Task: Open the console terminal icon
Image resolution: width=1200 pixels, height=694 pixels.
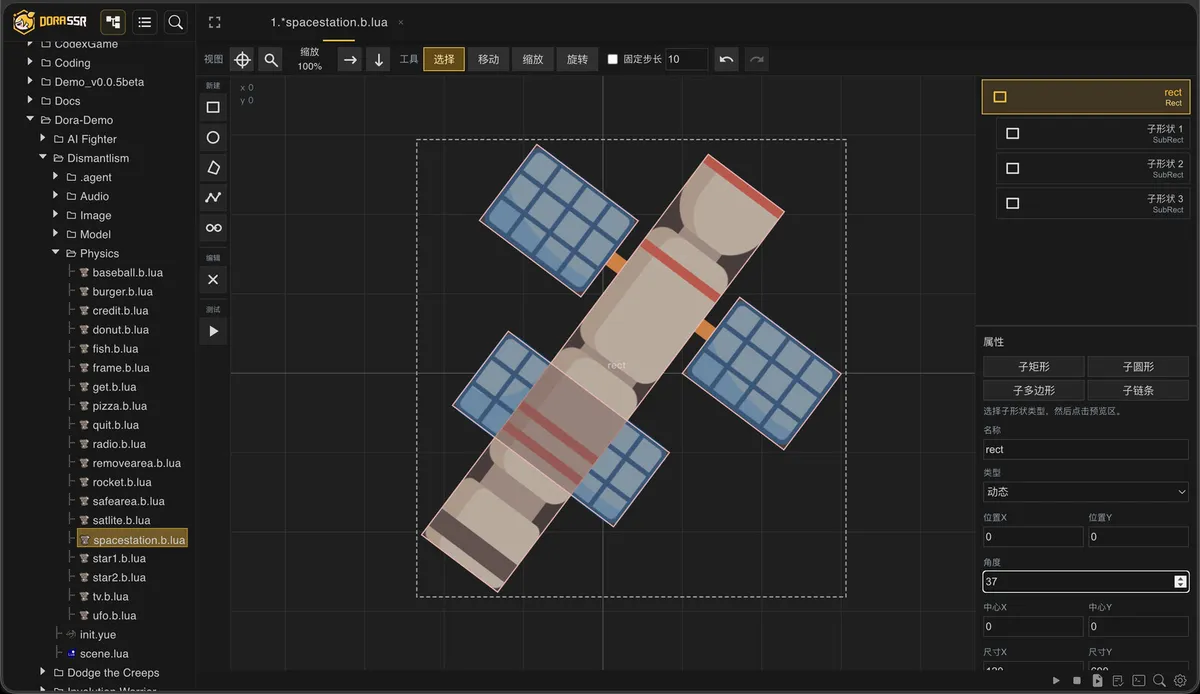Action: click(1139, 681)
